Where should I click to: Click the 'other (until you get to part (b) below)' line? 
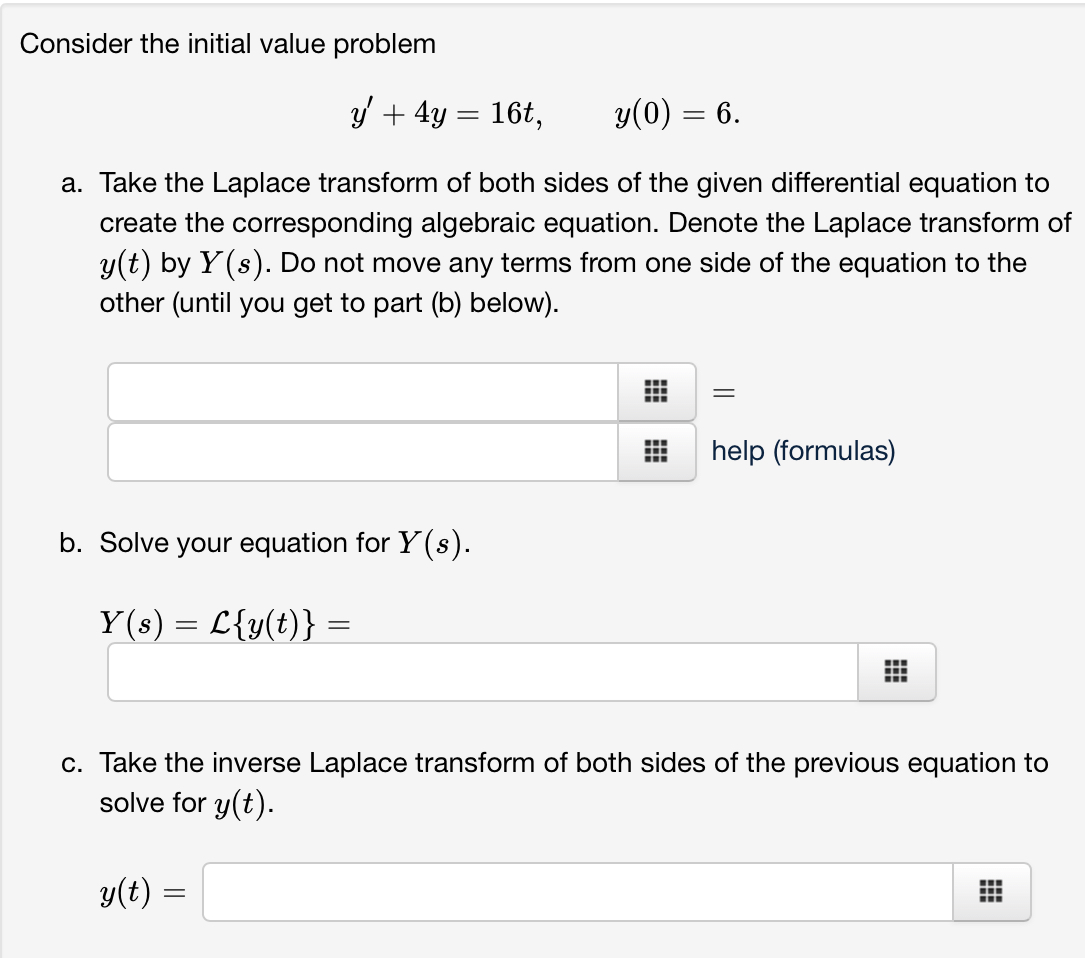[328, 303]
